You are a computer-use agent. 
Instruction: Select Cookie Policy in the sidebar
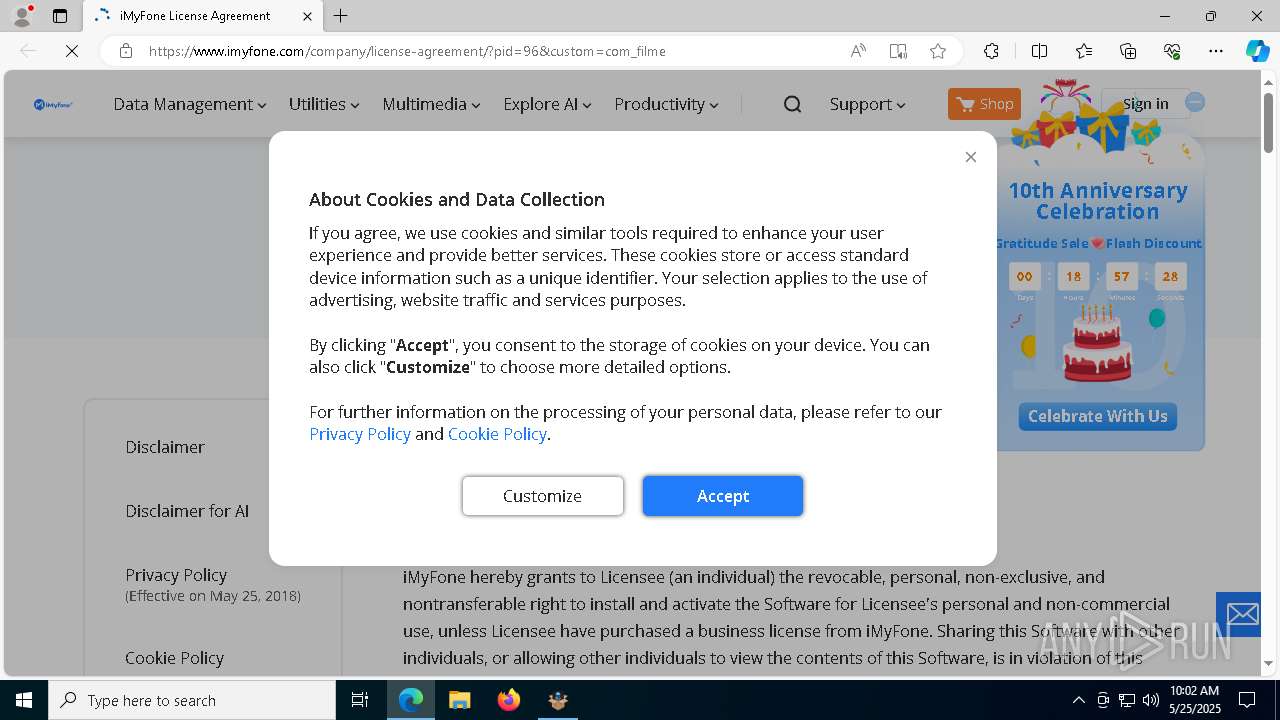174,658
